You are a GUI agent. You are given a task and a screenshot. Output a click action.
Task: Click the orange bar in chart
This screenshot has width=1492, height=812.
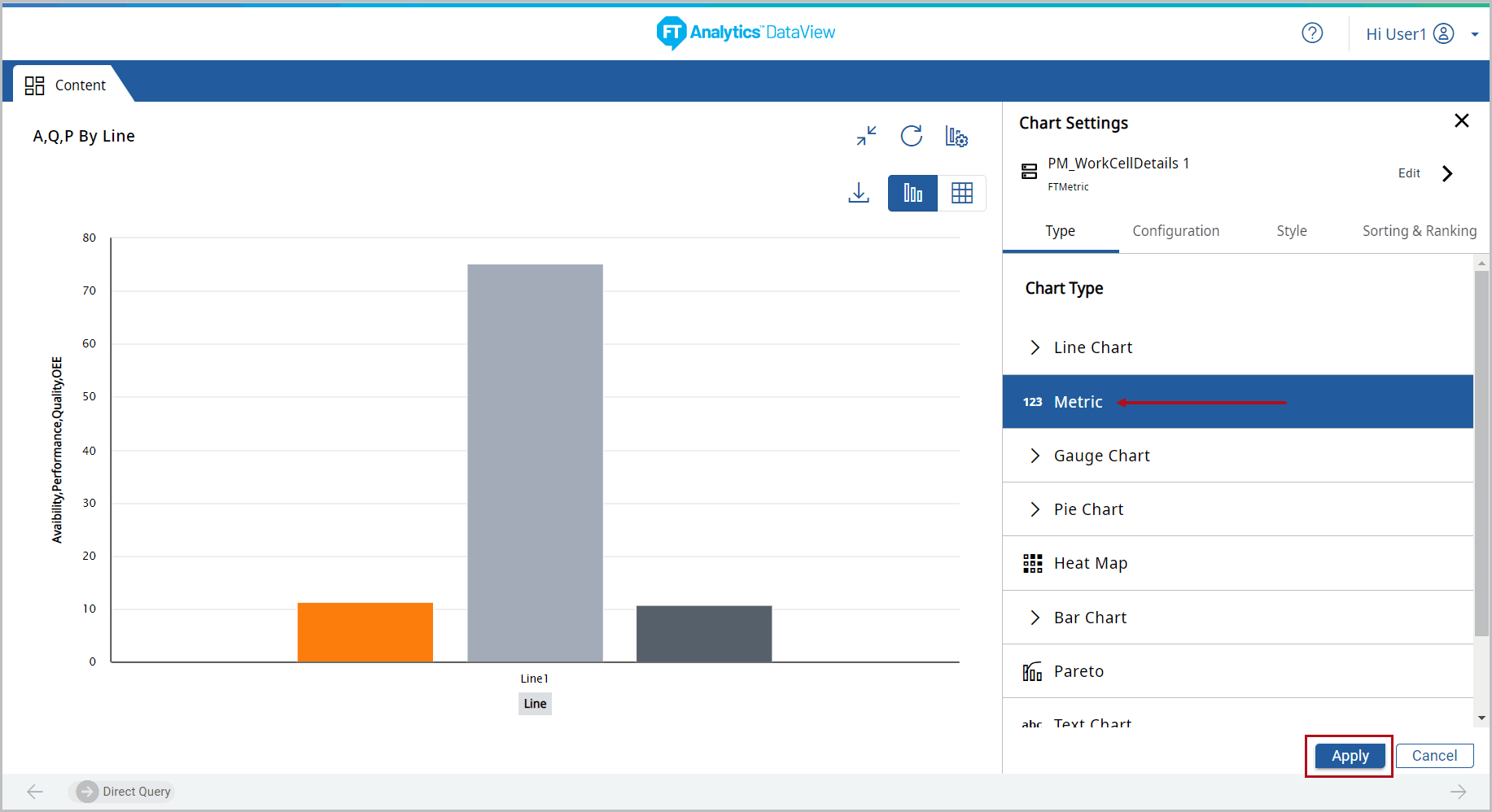click(365, 632)
